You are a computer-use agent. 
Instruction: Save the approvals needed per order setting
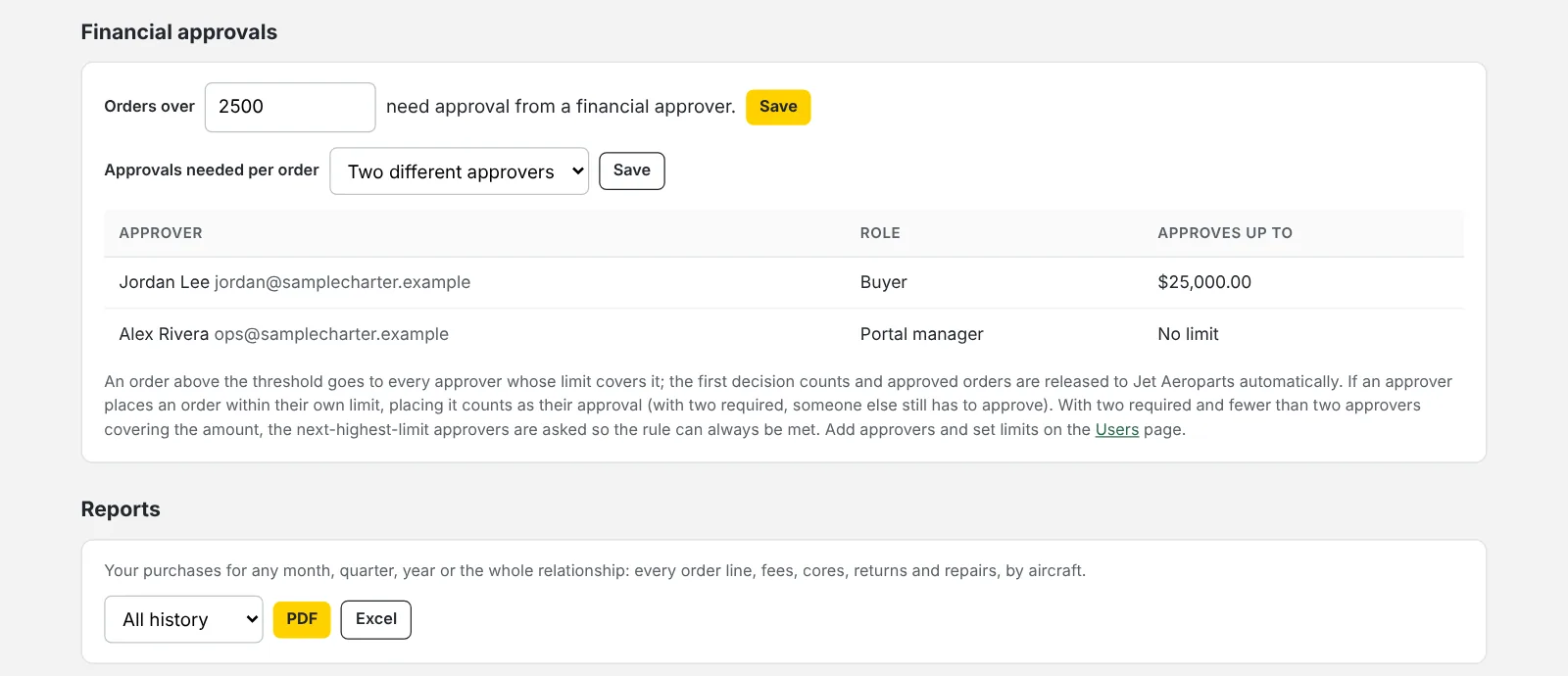click(632, 170)
